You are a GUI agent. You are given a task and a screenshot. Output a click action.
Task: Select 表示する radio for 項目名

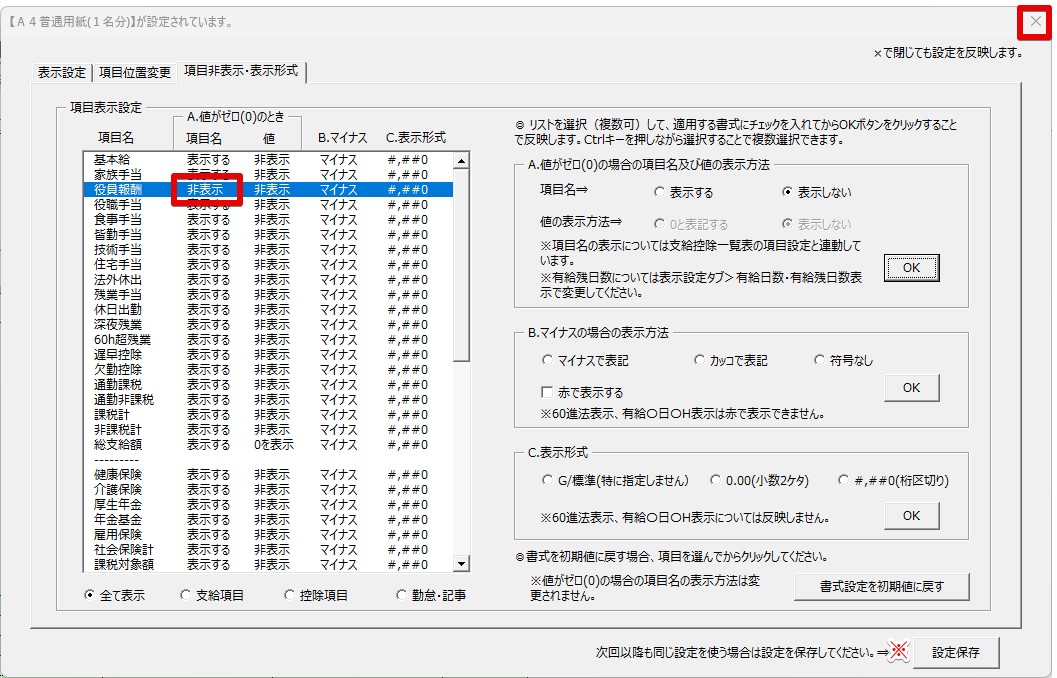[659, 192]
